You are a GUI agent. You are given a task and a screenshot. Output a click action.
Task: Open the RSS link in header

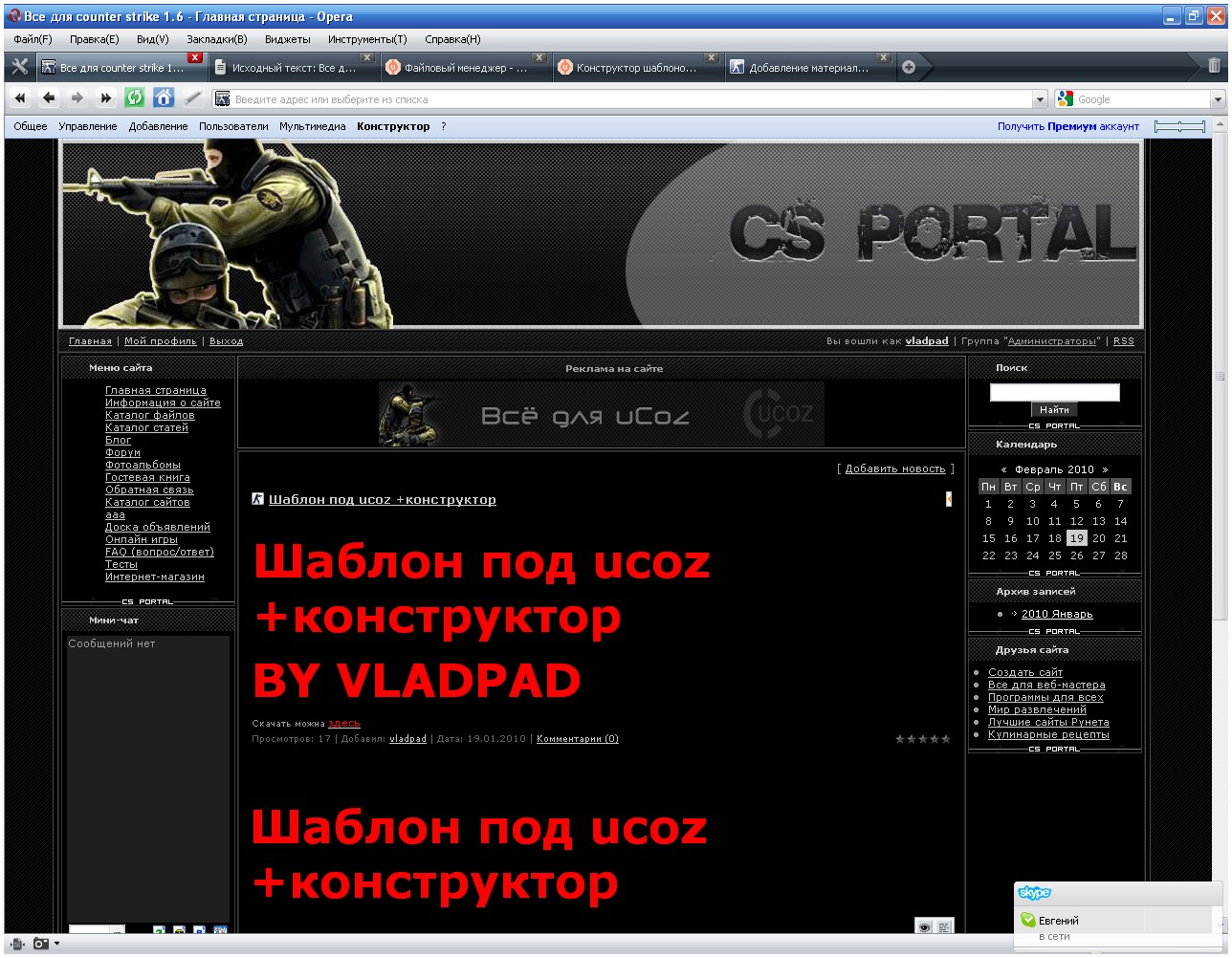(x=1124, y=341)
